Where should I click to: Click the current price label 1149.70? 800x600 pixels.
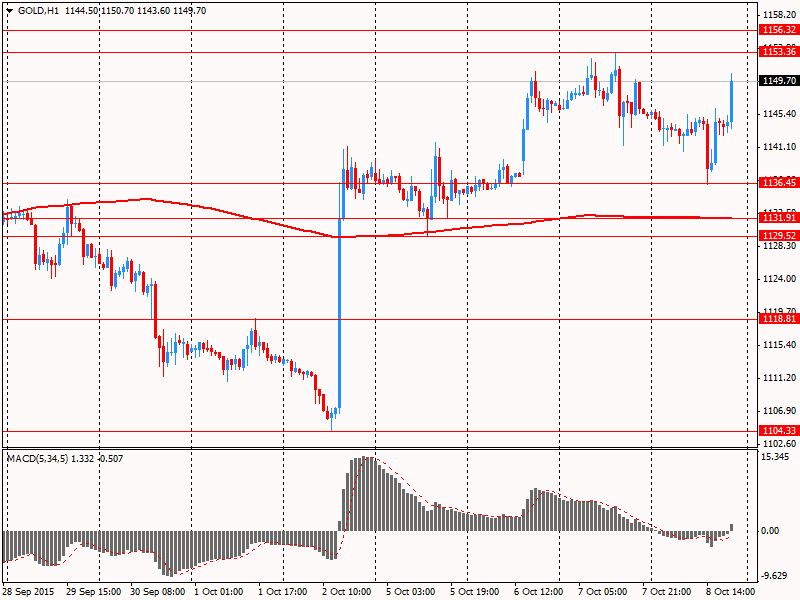point(779,81)
